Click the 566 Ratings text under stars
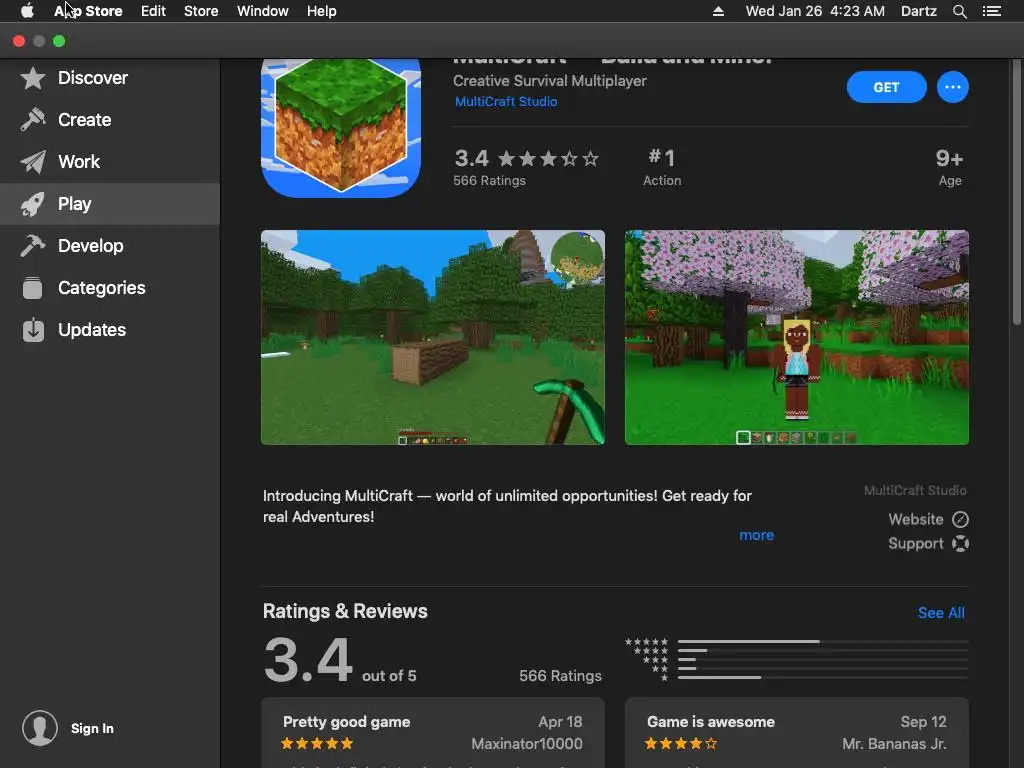This screenshot has width=1024, height=768. click(x=489, y=180)
